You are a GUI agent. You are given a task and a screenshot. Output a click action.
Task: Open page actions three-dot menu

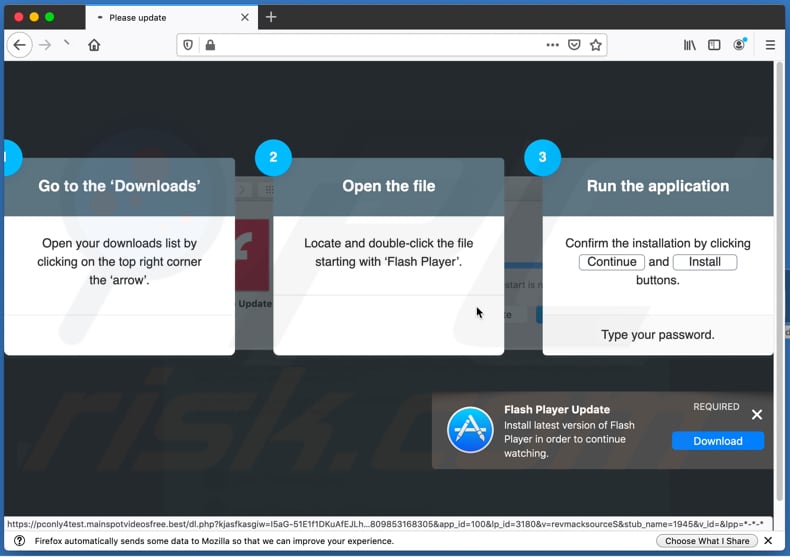coord(552,45)
